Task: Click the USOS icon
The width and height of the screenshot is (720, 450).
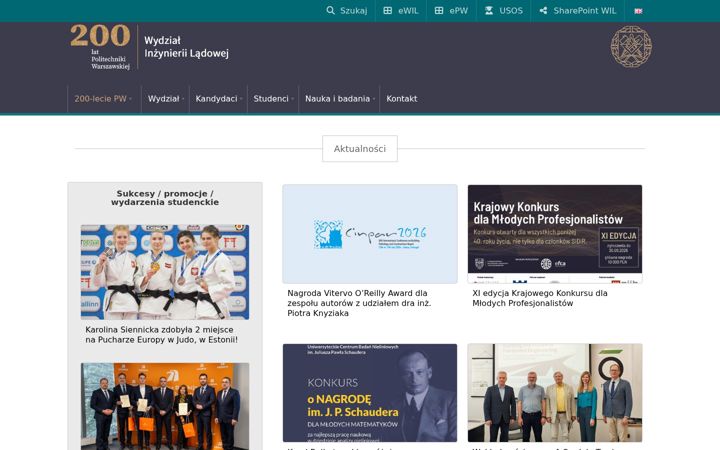Action: click(x=489, y=11)
